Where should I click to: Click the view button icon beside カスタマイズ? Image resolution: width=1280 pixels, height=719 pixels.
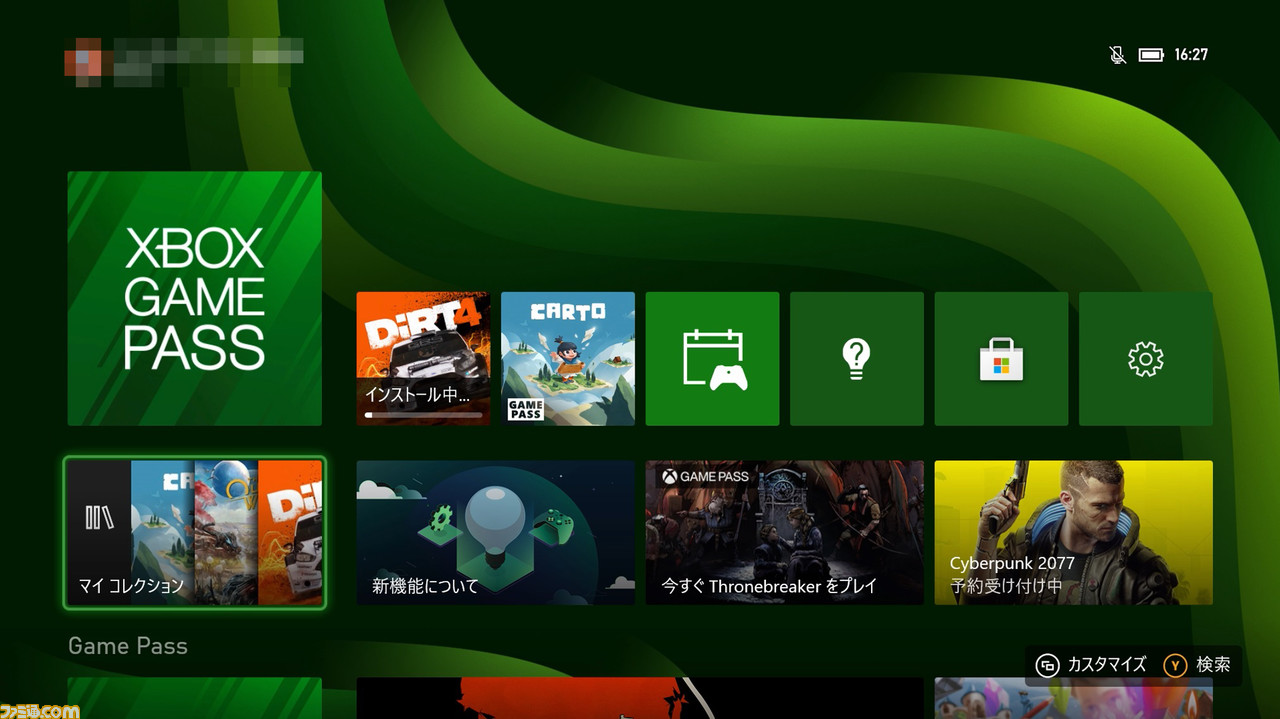[x=1047, y=665]
